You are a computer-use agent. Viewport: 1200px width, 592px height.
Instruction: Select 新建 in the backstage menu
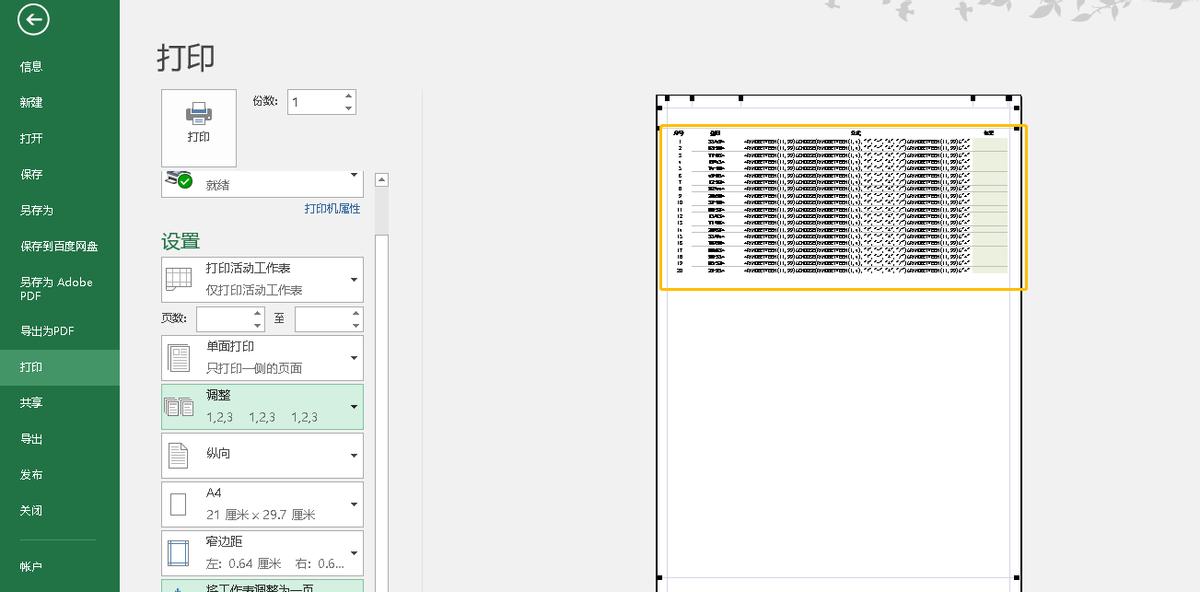60,103
